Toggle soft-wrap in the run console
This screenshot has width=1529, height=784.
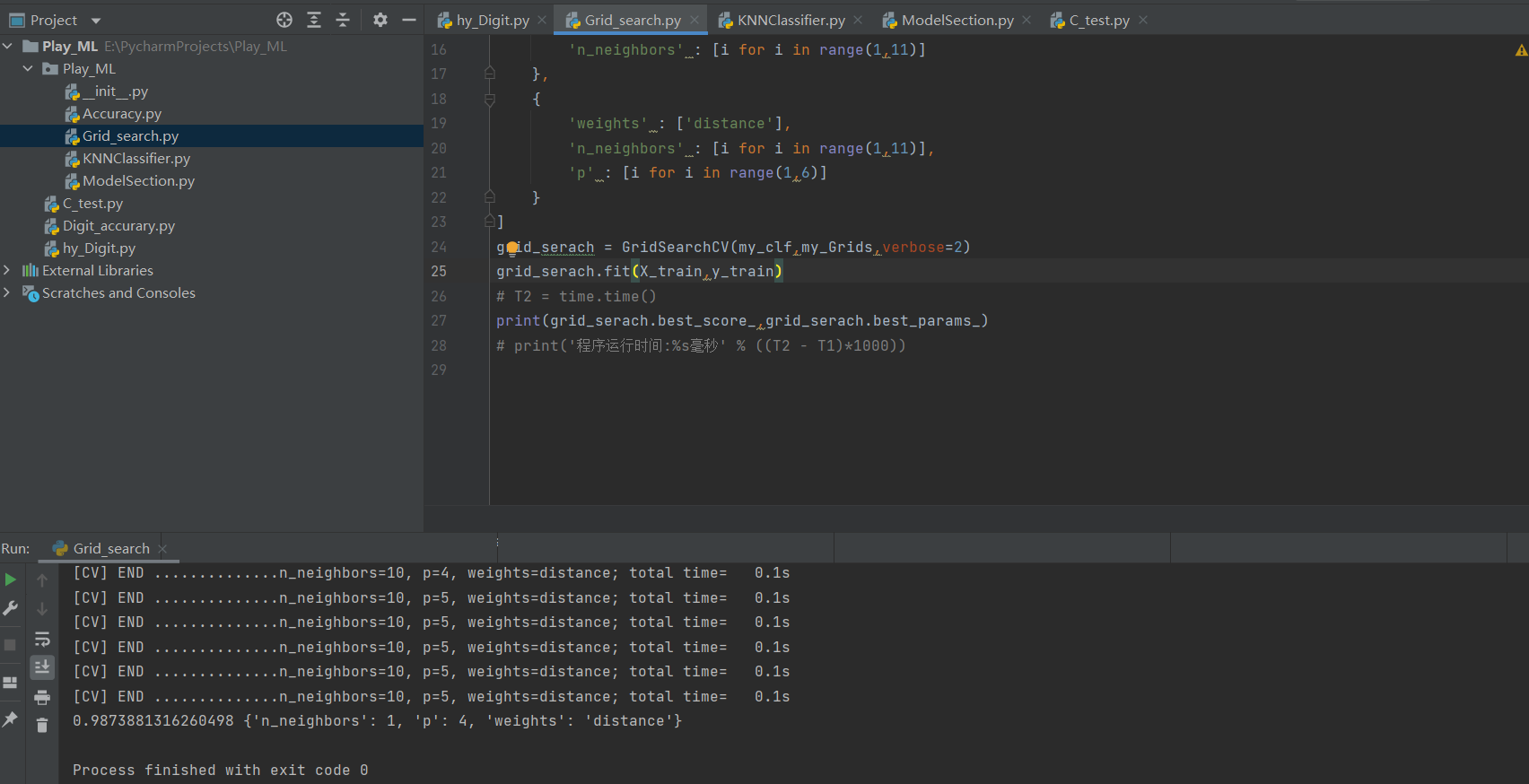click(42, 639)
